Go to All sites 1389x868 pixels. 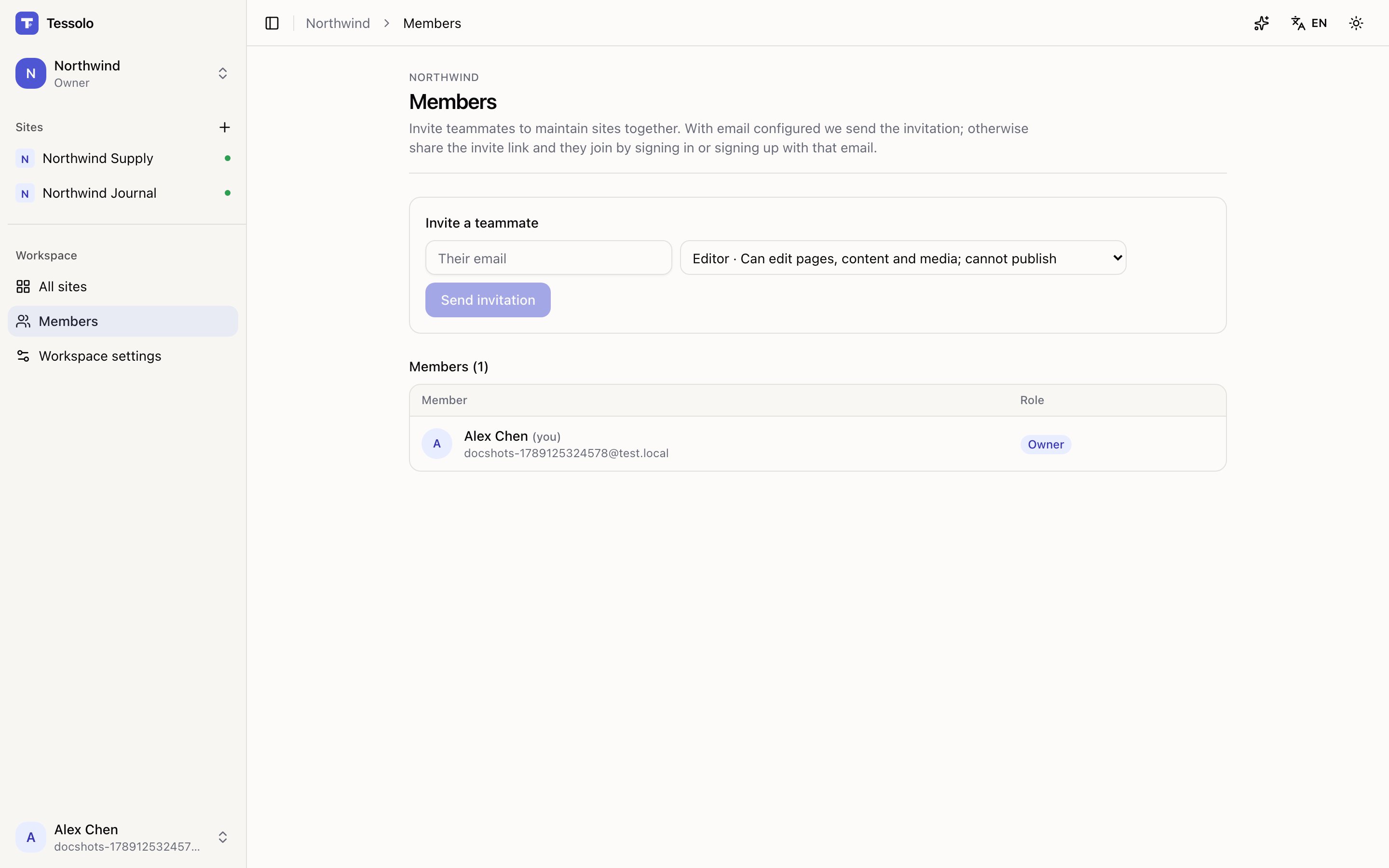123,286
